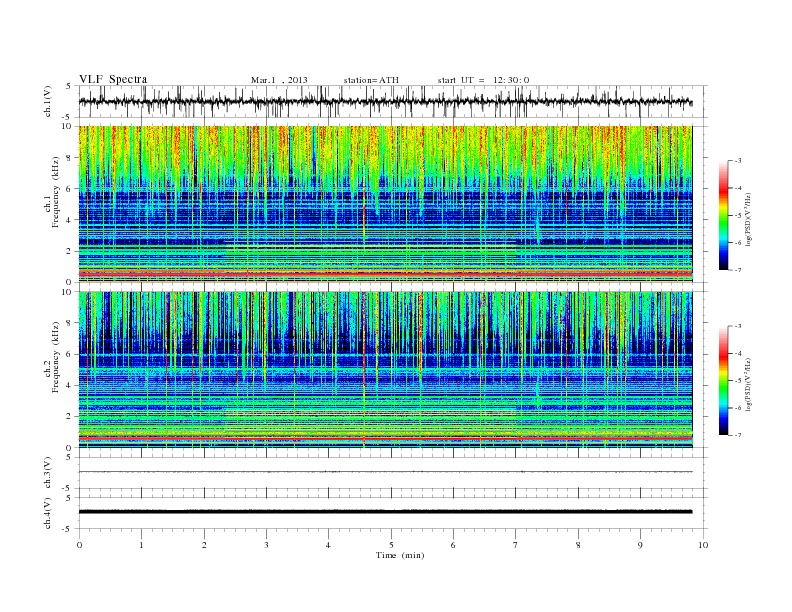Click the "ch.4(V)" axis label

[x=48, y=513]
